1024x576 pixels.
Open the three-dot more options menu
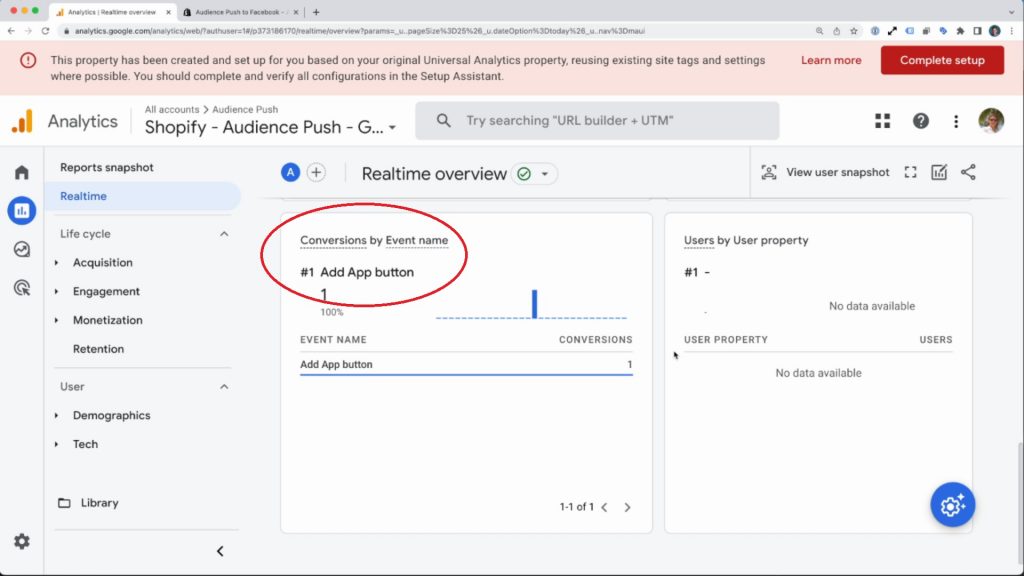[956, 121]
